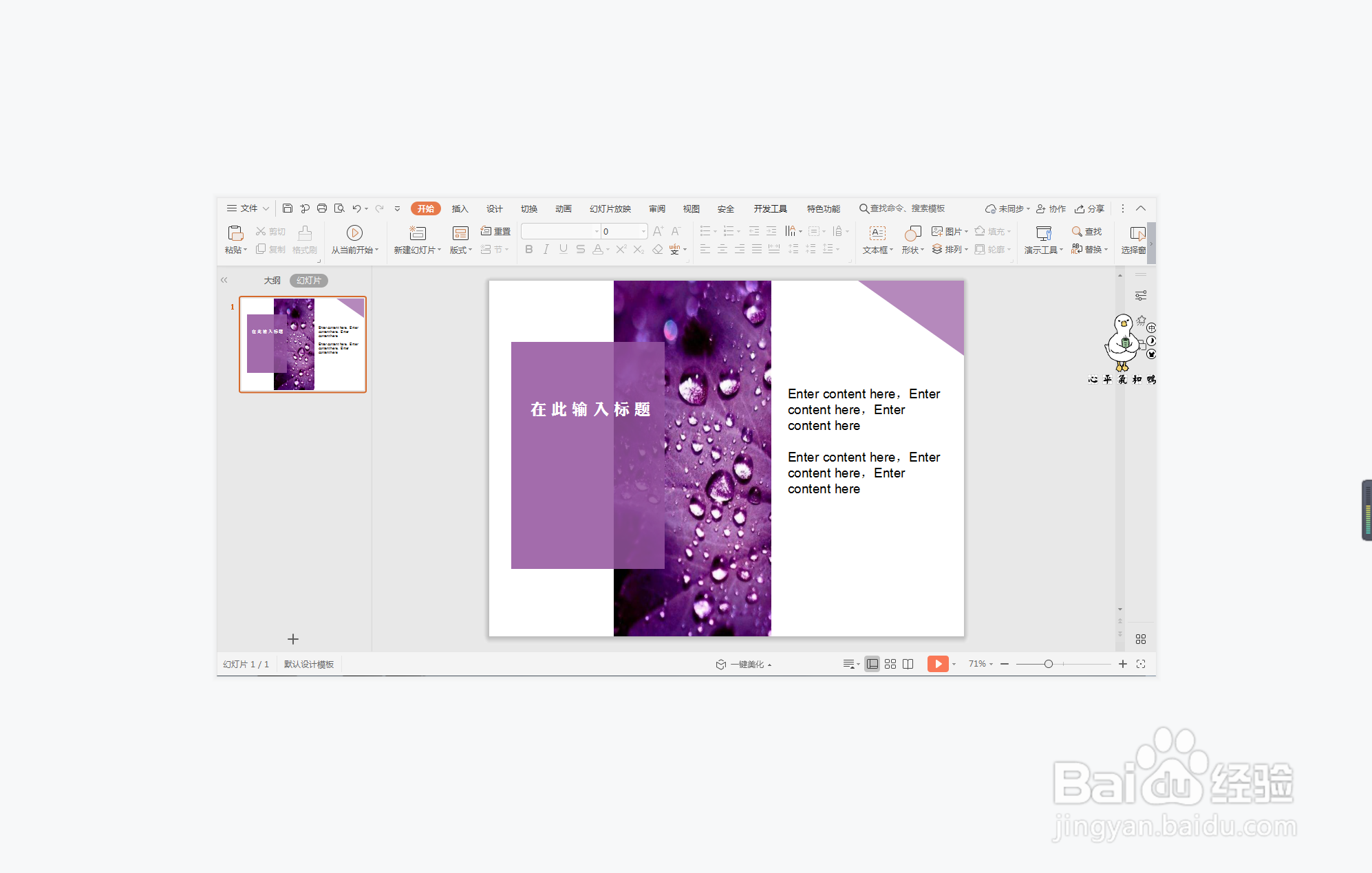Click the Selection Pane (选择窗) icon
Image resolution: width=1372 pixels, height=873 pixels.
1137,233
